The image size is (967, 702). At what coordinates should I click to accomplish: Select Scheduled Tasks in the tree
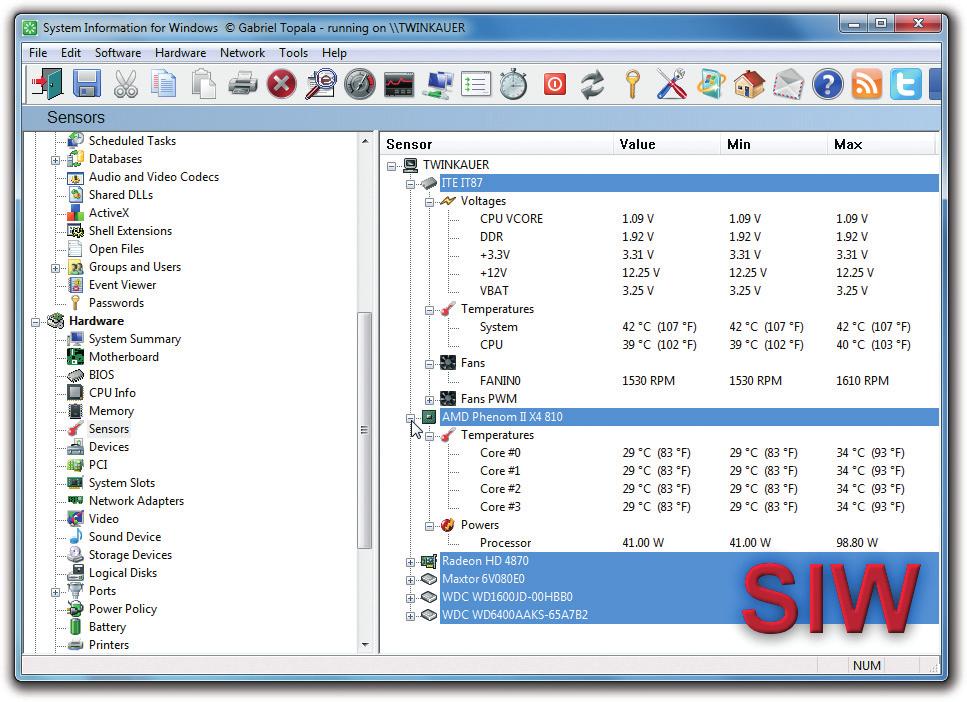coord(132,141)
